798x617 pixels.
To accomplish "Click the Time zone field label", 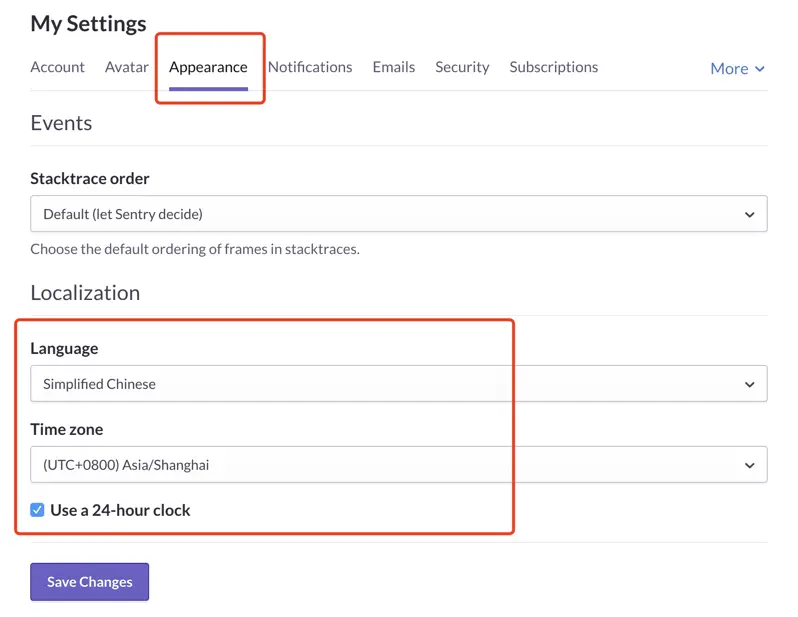I will [66, 430].
